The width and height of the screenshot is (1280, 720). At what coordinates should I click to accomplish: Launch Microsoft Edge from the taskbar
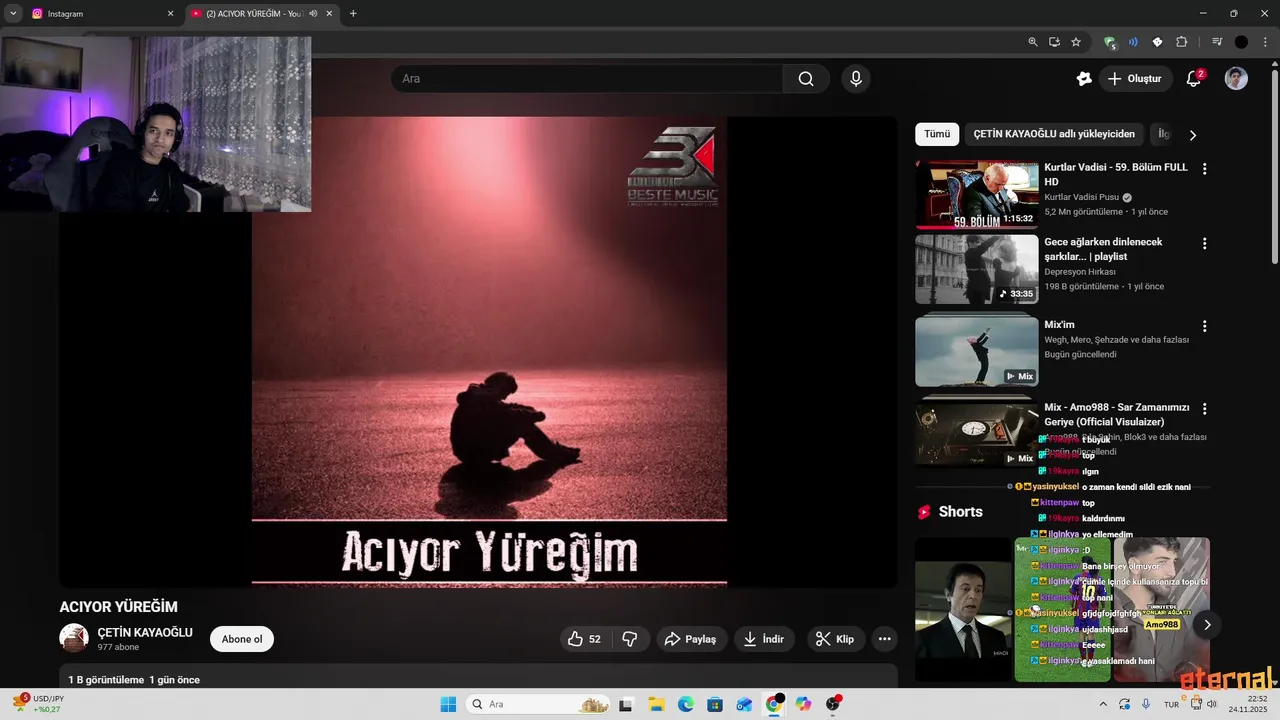coord(685,704)
